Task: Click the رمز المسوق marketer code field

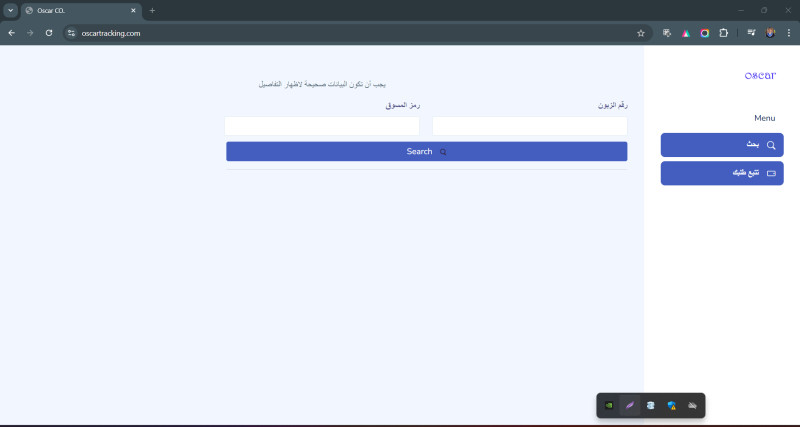Action: pyautogui.click(x=322, y=126)
